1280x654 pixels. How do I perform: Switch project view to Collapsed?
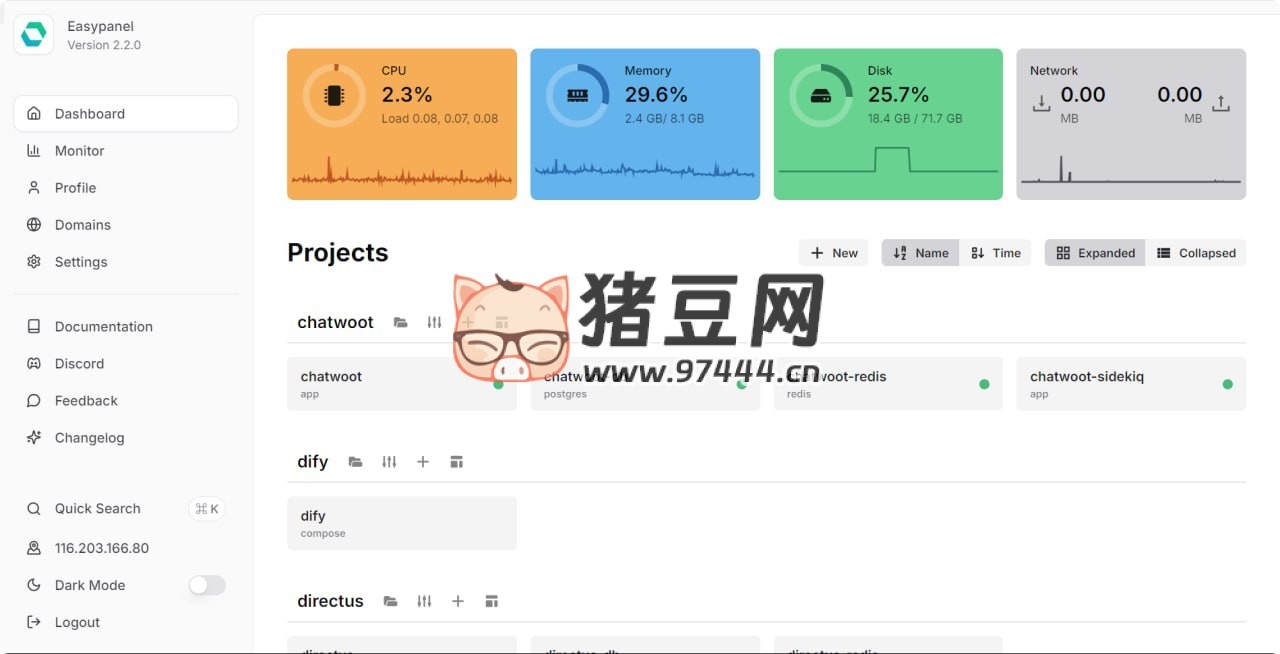click(x=1197, y=252)
